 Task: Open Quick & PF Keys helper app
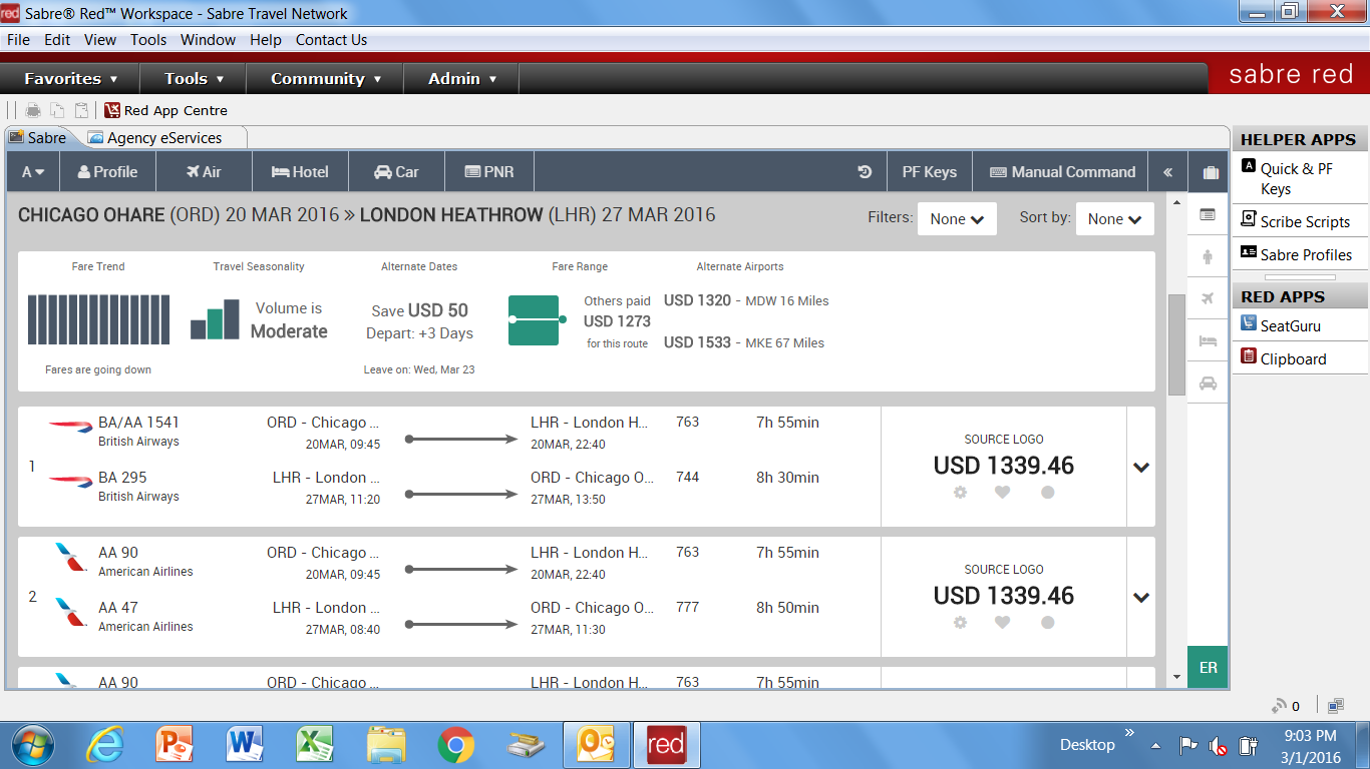tap(1300, 178)
